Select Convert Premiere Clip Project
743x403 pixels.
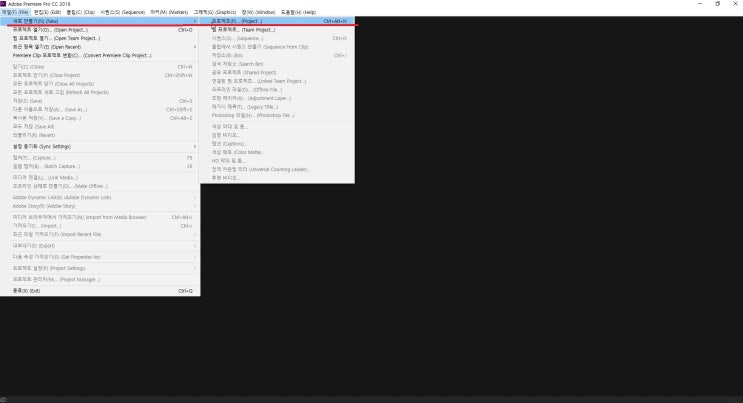click(x=100, y=55)
